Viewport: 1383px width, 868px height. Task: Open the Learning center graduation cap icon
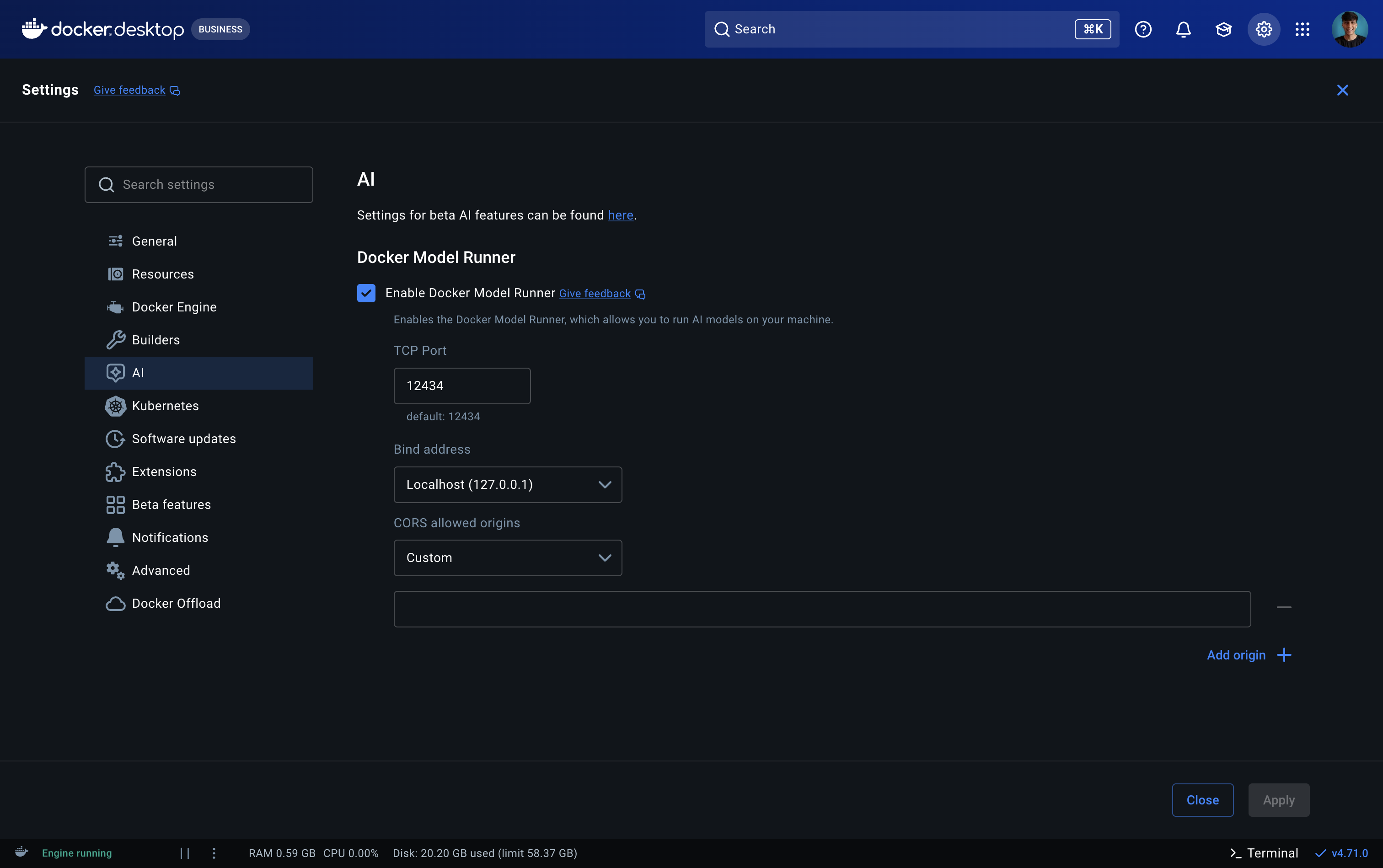(x=1223, y=29)
